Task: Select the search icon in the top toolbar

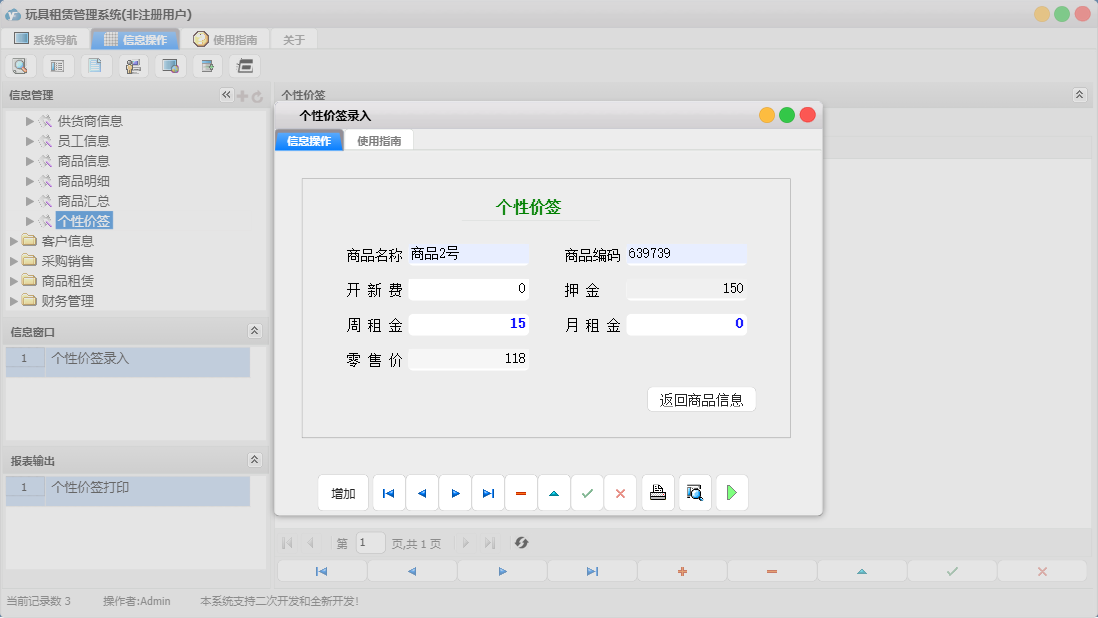Action: (x=20, y=65)
